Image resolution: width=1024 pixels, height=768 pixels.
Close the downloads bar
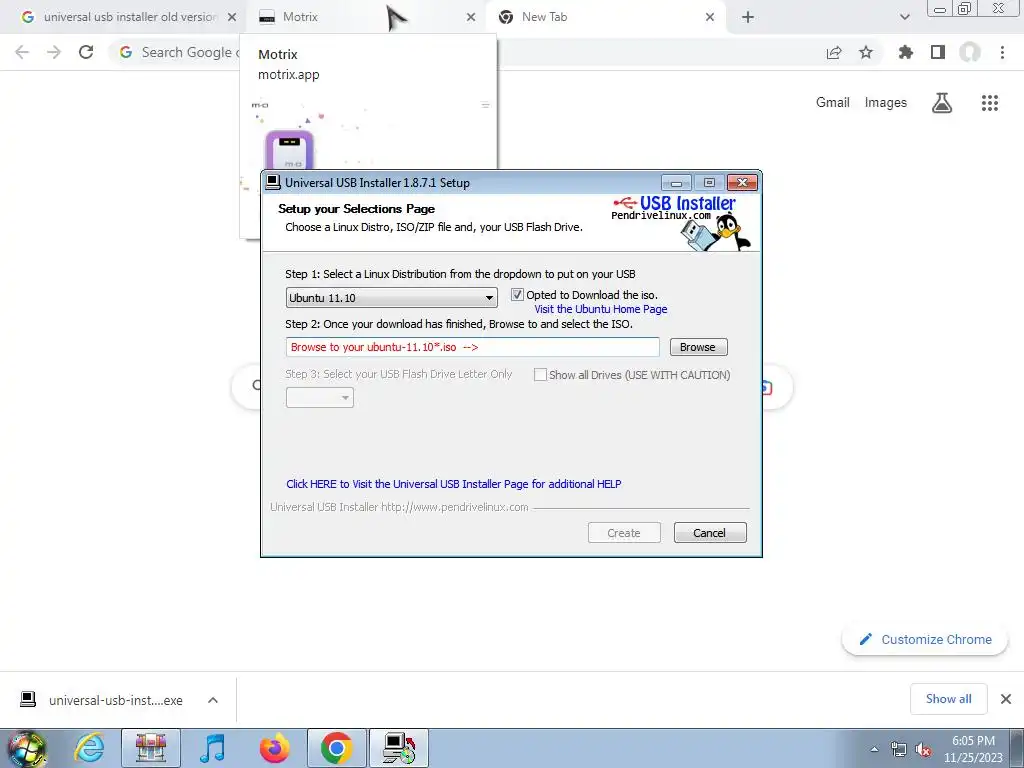pos(1006,699)
